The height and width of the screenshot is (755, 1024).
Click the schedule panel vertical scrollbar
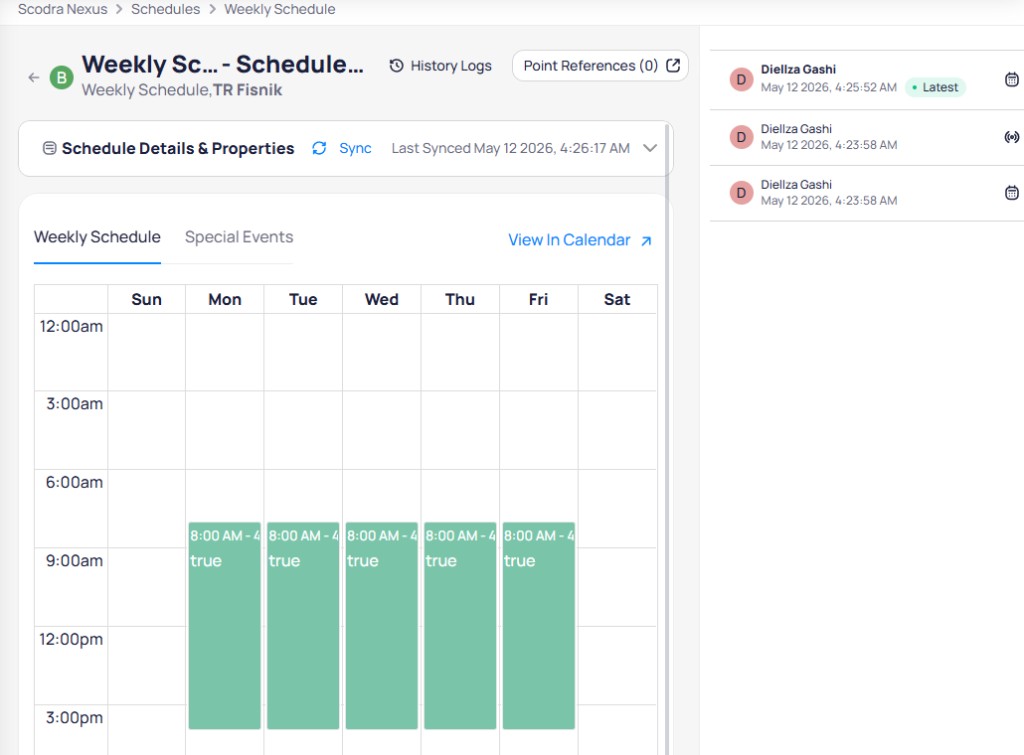[667, 438]
